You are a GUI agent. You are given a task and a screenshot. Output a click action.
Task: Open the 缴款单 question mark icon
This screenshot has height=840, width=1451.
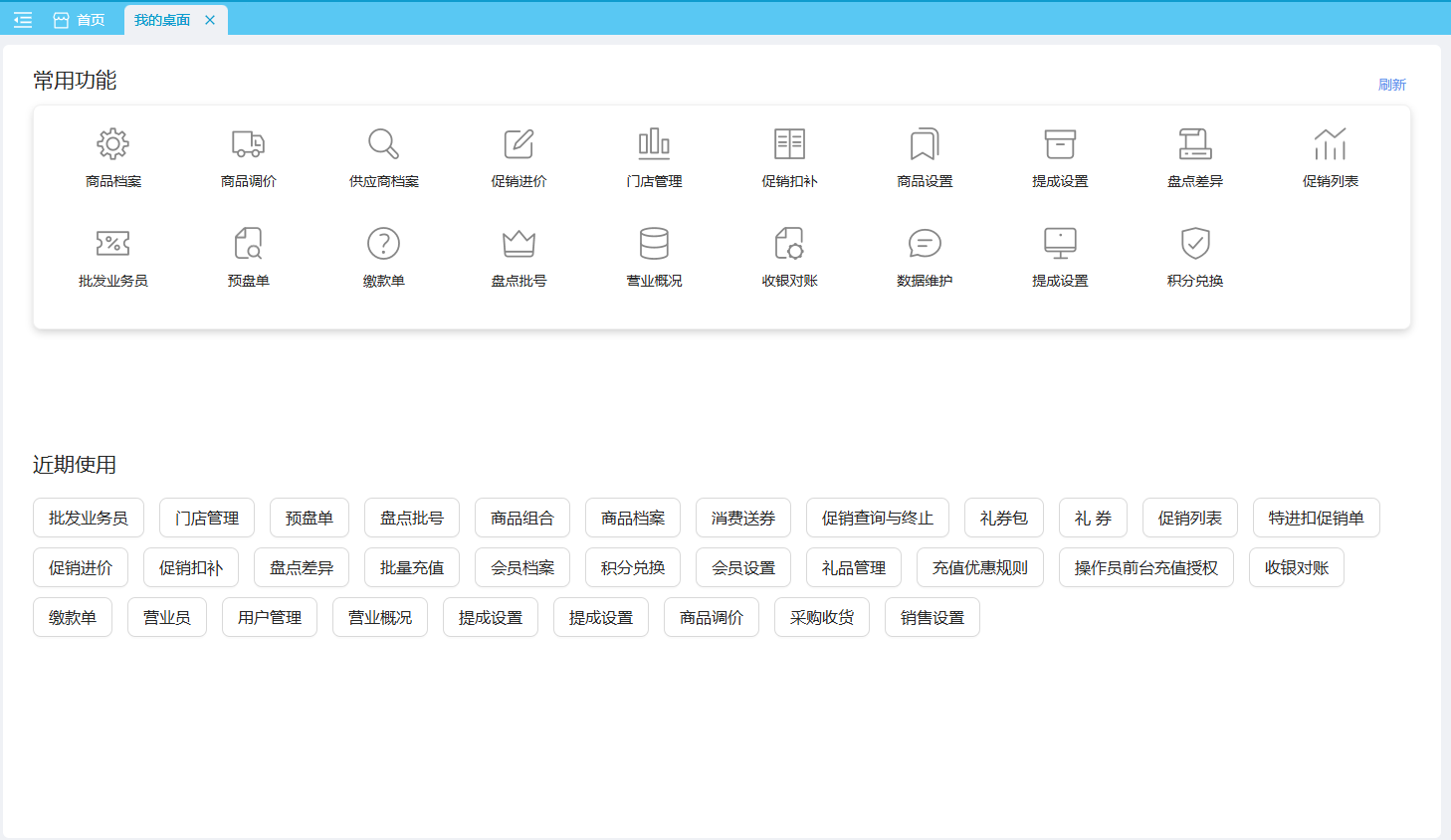(x=383, y=244)
